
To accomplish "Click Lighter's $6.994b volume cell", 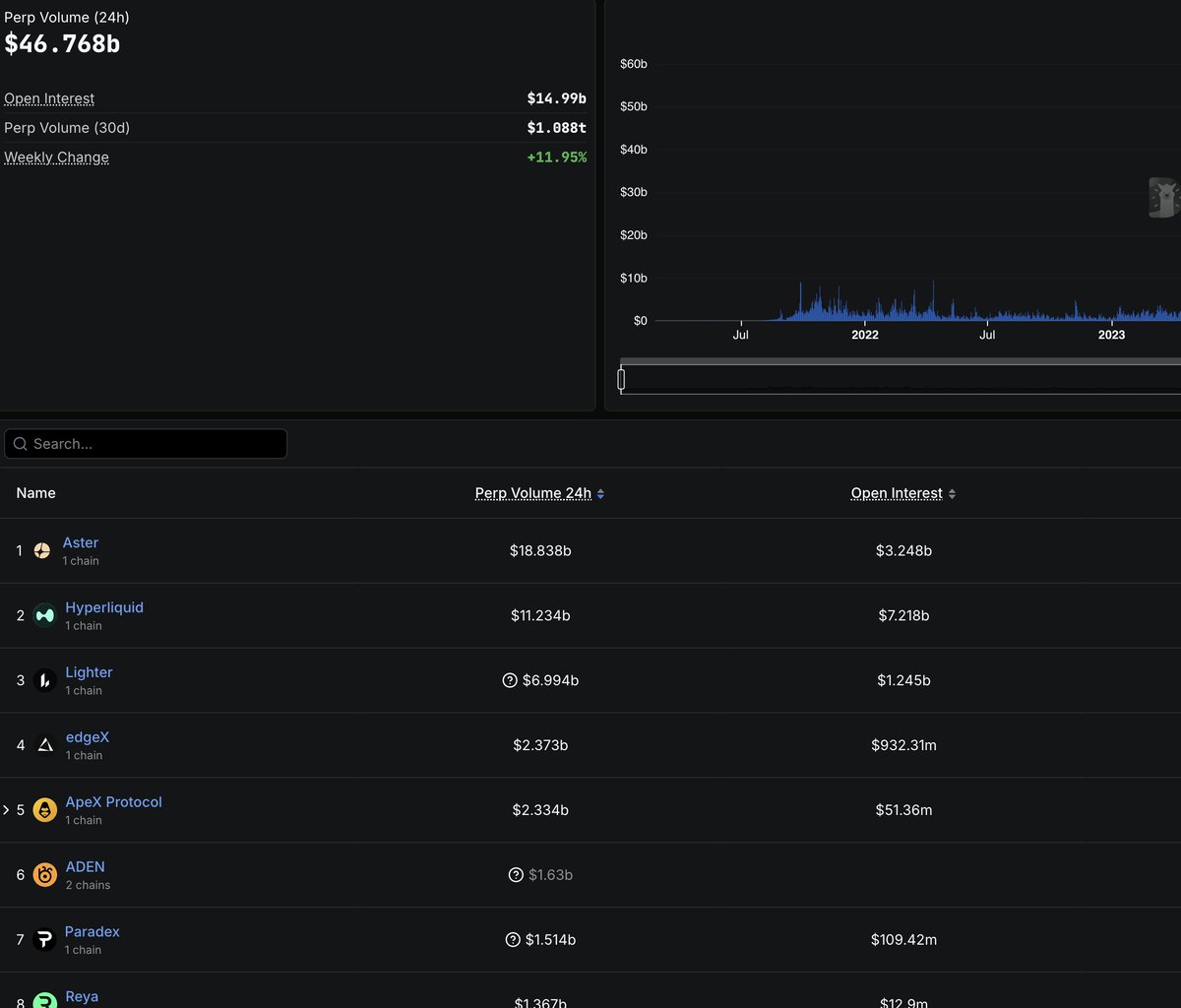I will click(x=550, y=680).
